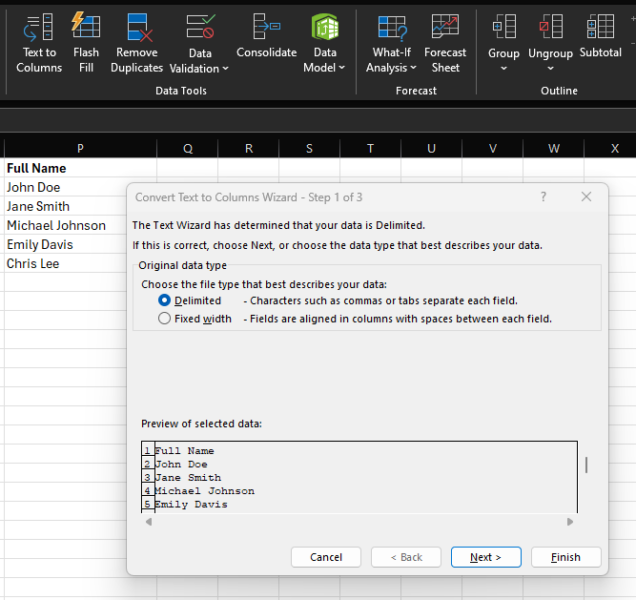Click the preview's right scroll arrow
Screen dimensions: 636x600
tap(570, 521)
